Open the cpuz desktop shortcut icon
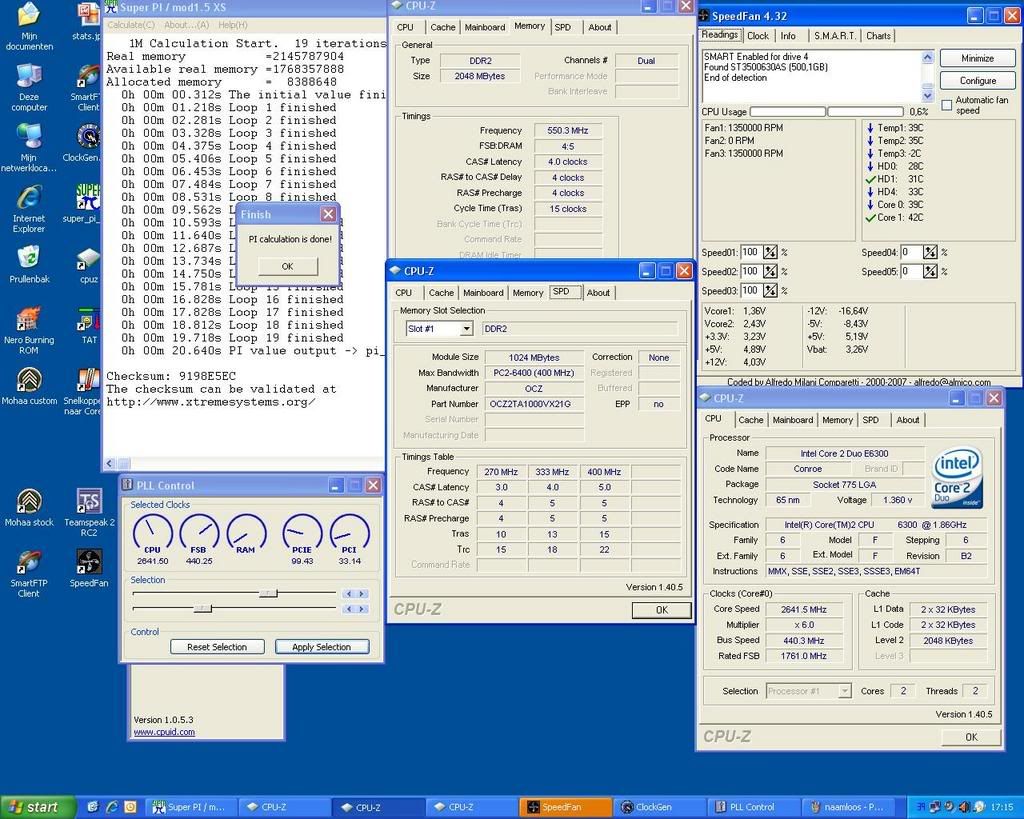 (x=88, y=265)
